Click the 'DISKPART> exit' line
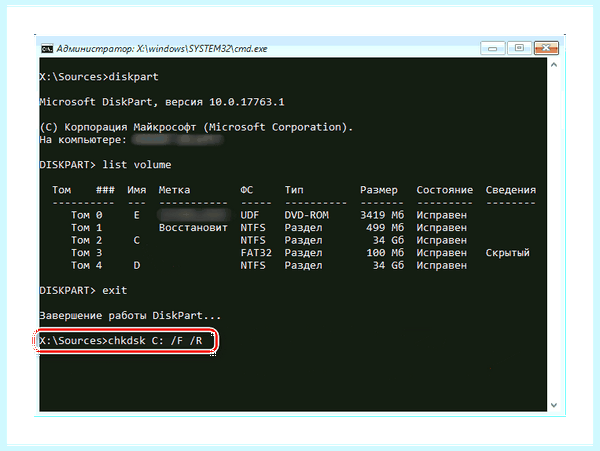600x451 pixels. tap(83, 291)
